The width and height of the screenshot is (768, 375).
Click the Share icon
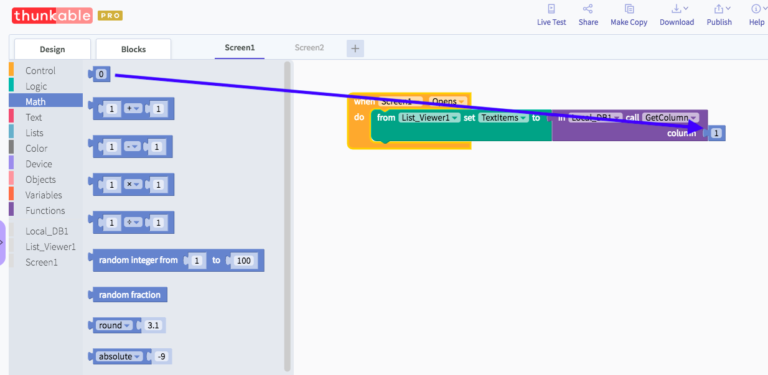[x=588, y=9]
